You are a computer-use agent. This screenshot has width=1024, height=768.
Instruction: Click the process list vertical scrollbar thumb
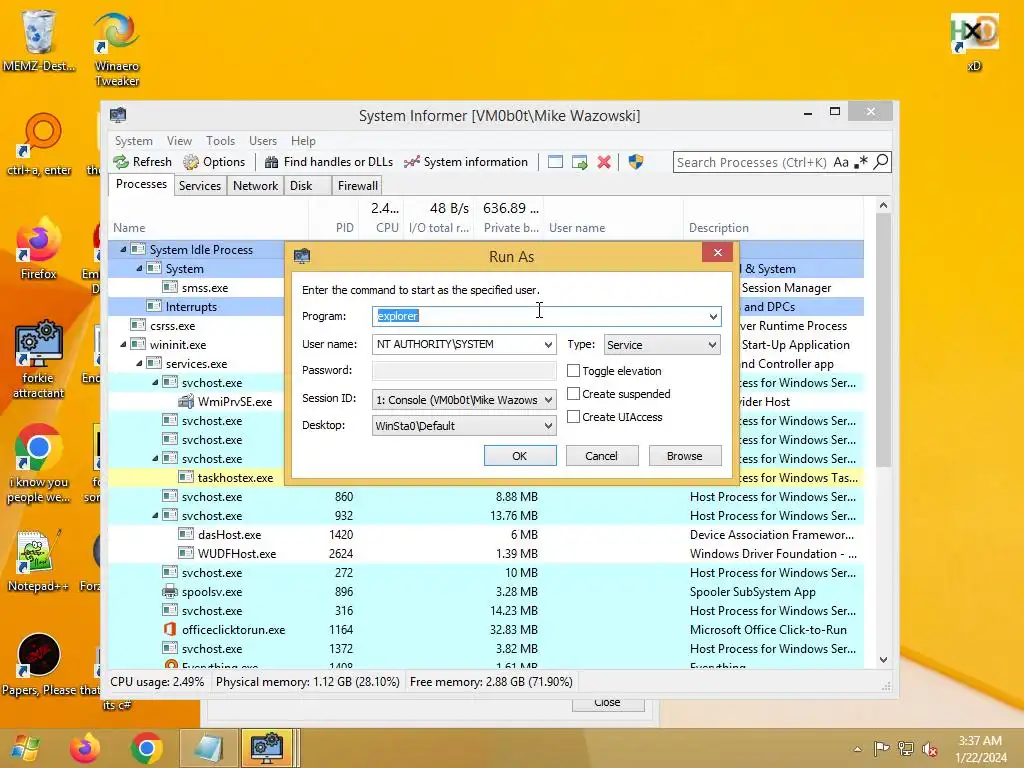(883, 340)
